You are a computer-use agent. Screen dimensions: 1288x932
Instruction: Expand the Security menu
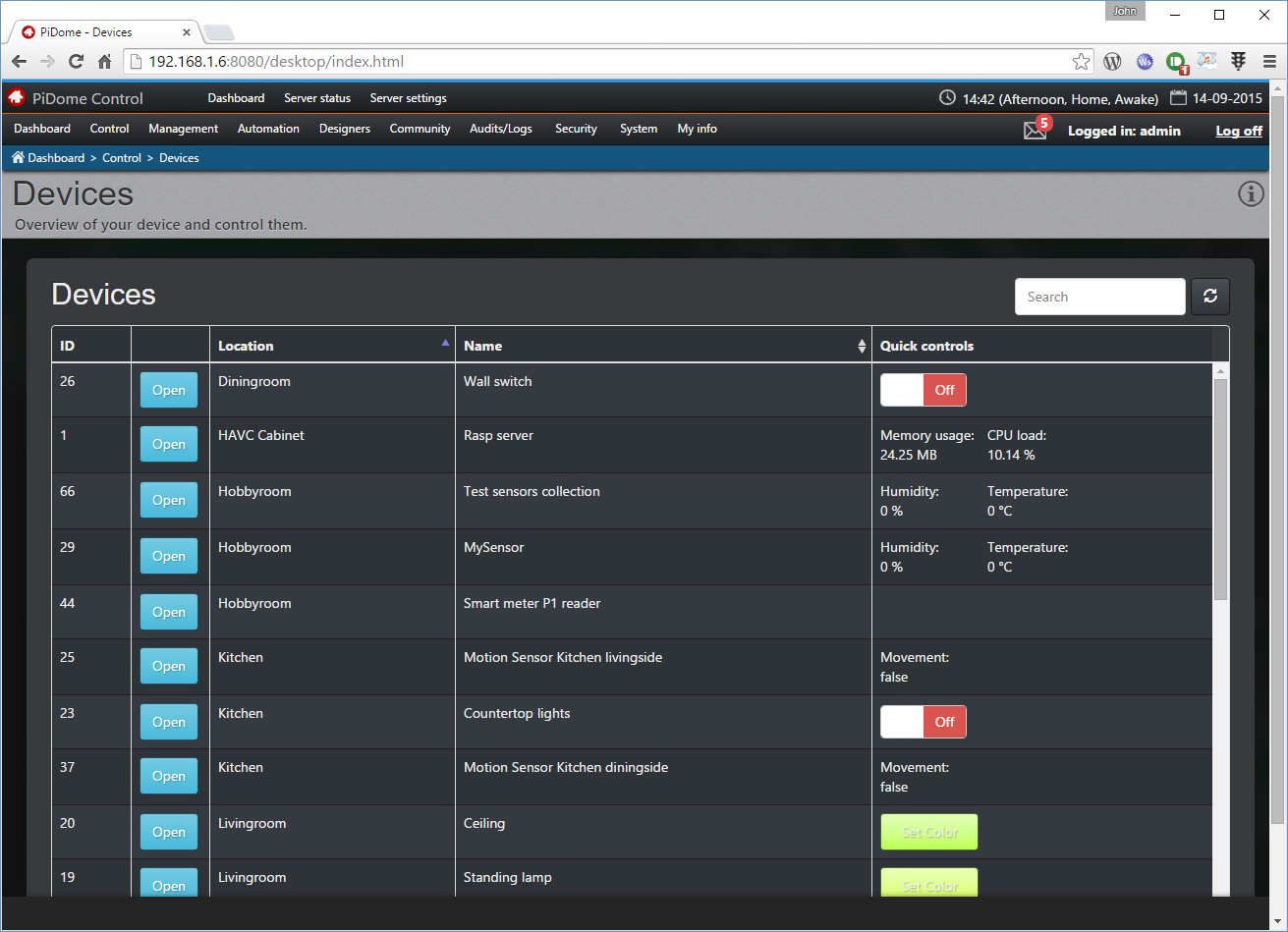coord(576,129)
